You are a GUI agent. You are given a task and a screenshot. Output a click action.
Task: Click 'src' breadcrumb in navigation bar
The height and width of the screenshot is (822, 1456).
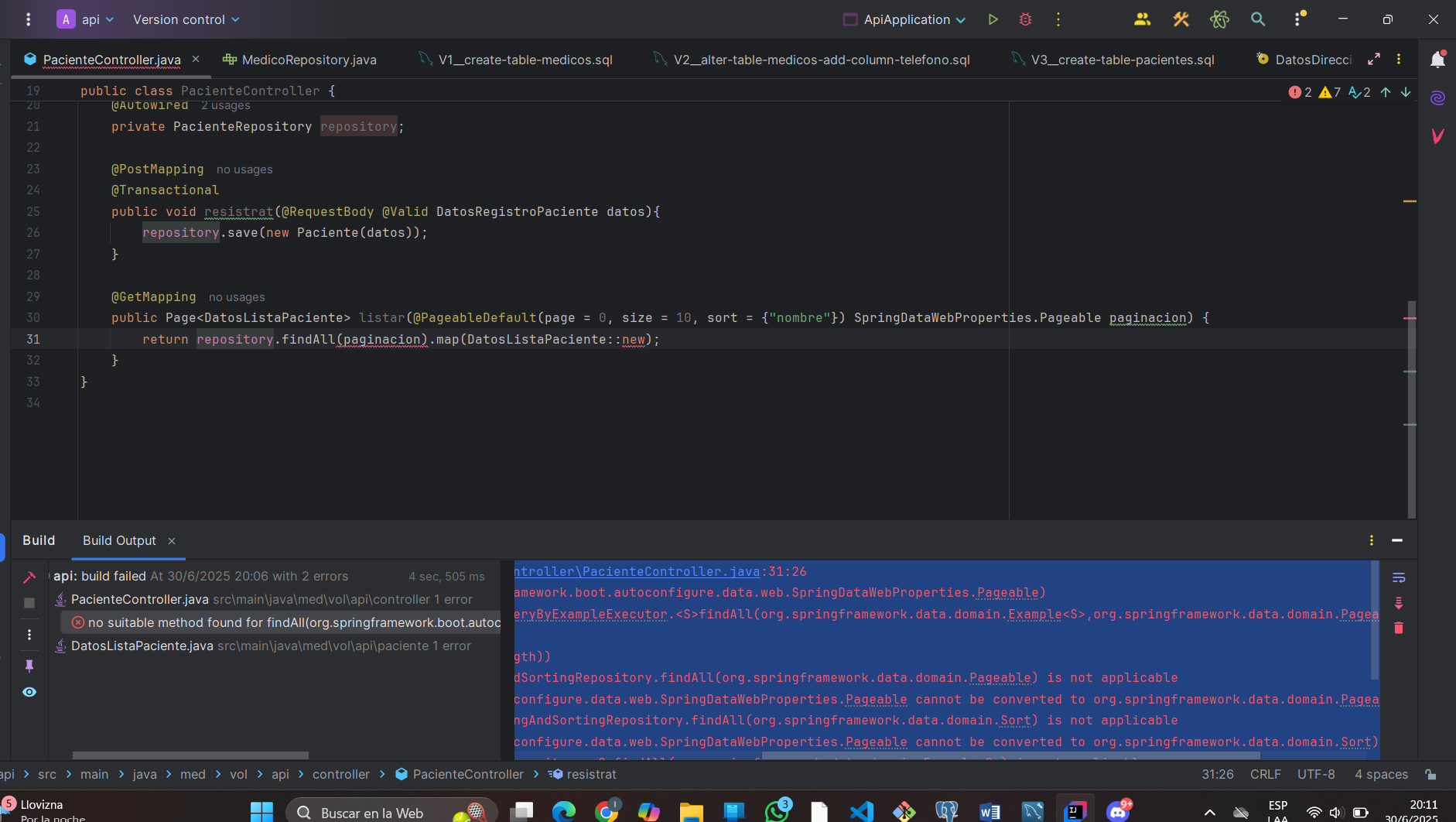pos(47,774)
